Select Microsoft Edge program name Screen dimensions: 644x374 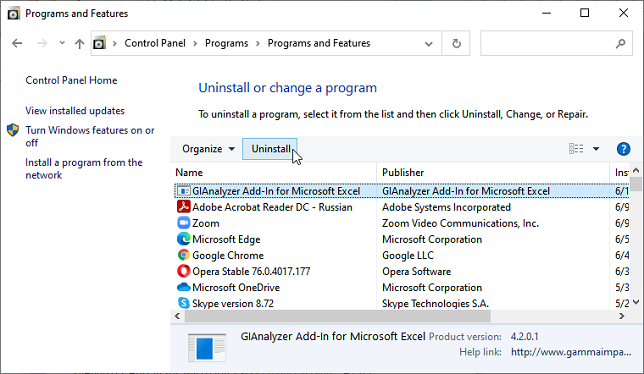(x=226, y=239)
